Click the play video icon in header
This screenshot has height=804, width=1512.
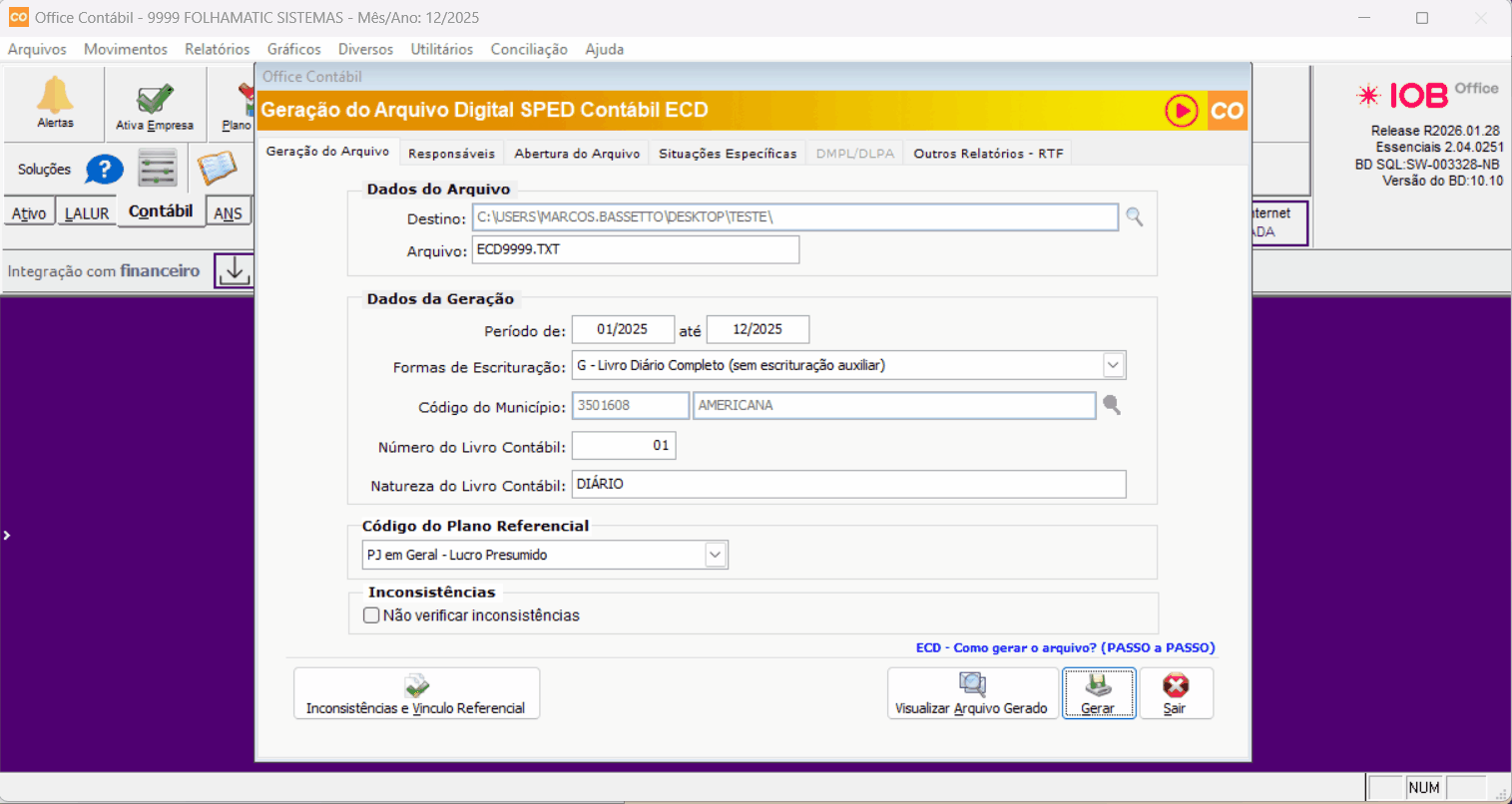coord(1182,111)
